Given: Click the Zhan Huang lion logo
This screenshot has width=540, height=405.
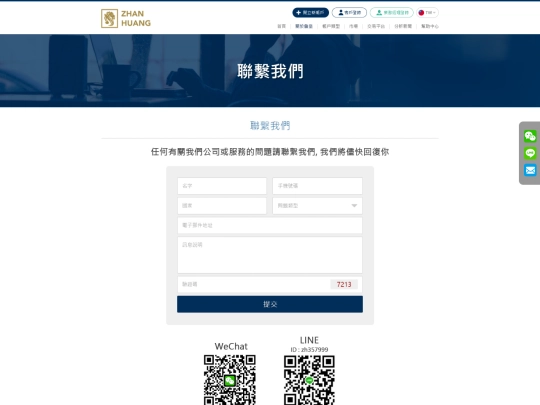Looking at the screenshot, I should point(110,19).
